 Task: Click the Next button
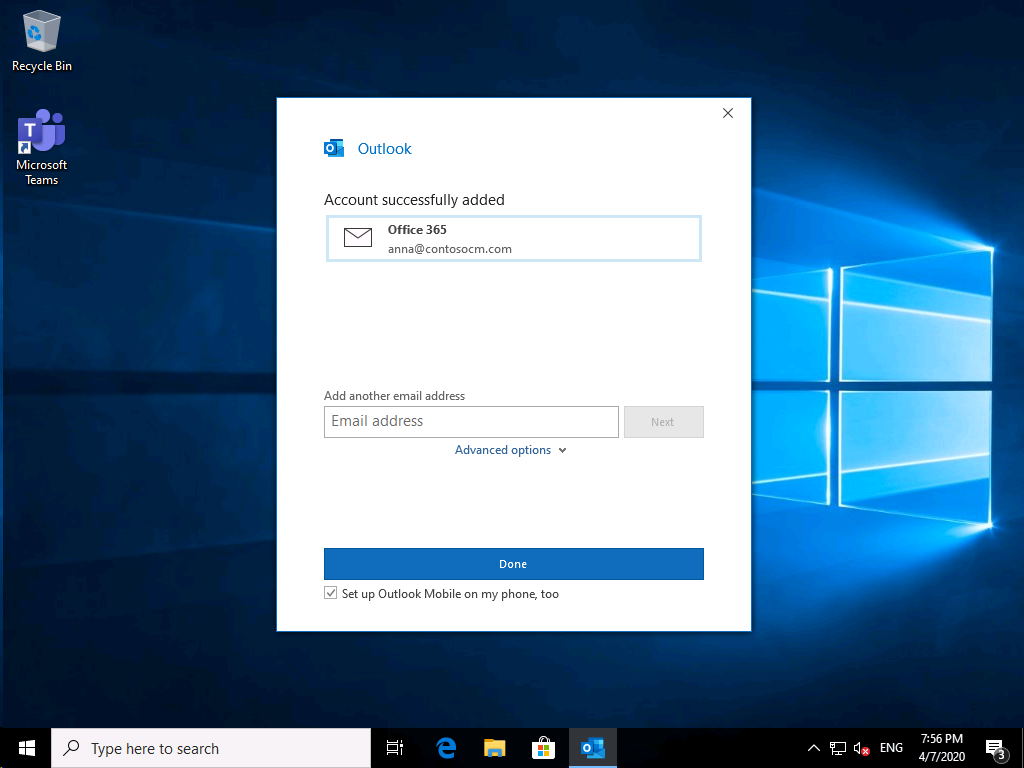point(663,422)
